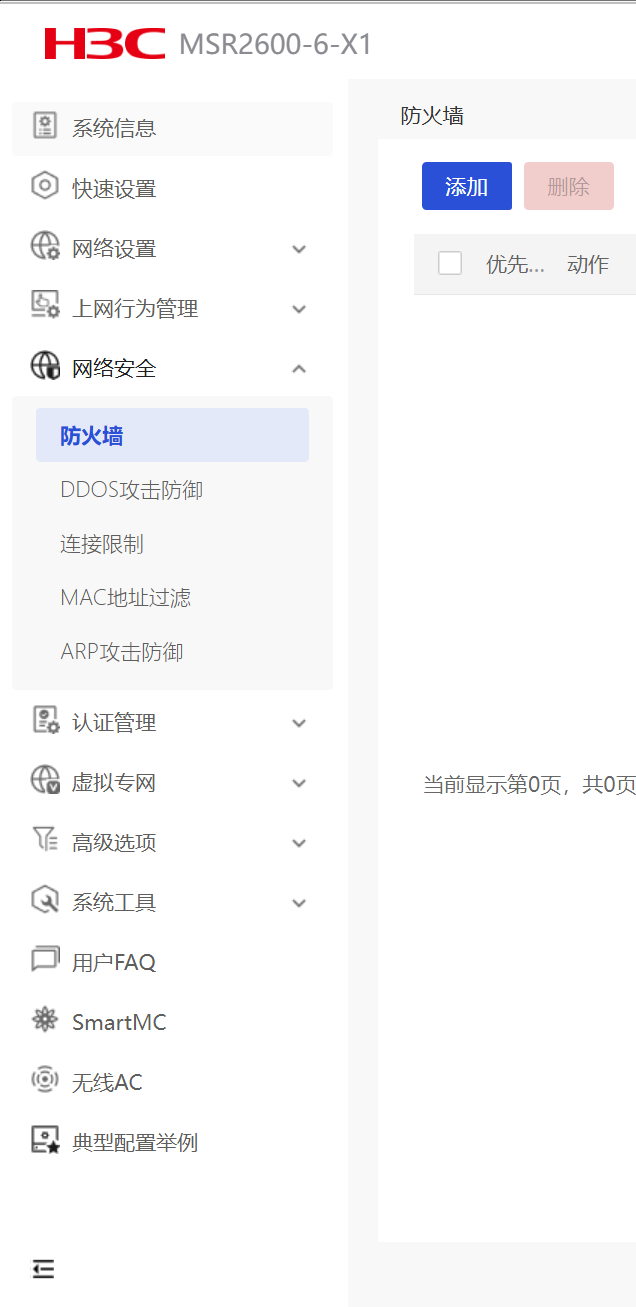Click the 删除 delete button
The width and height of the screenshot is (636, 1307).
pyautogui.click(x=568, y=186)
